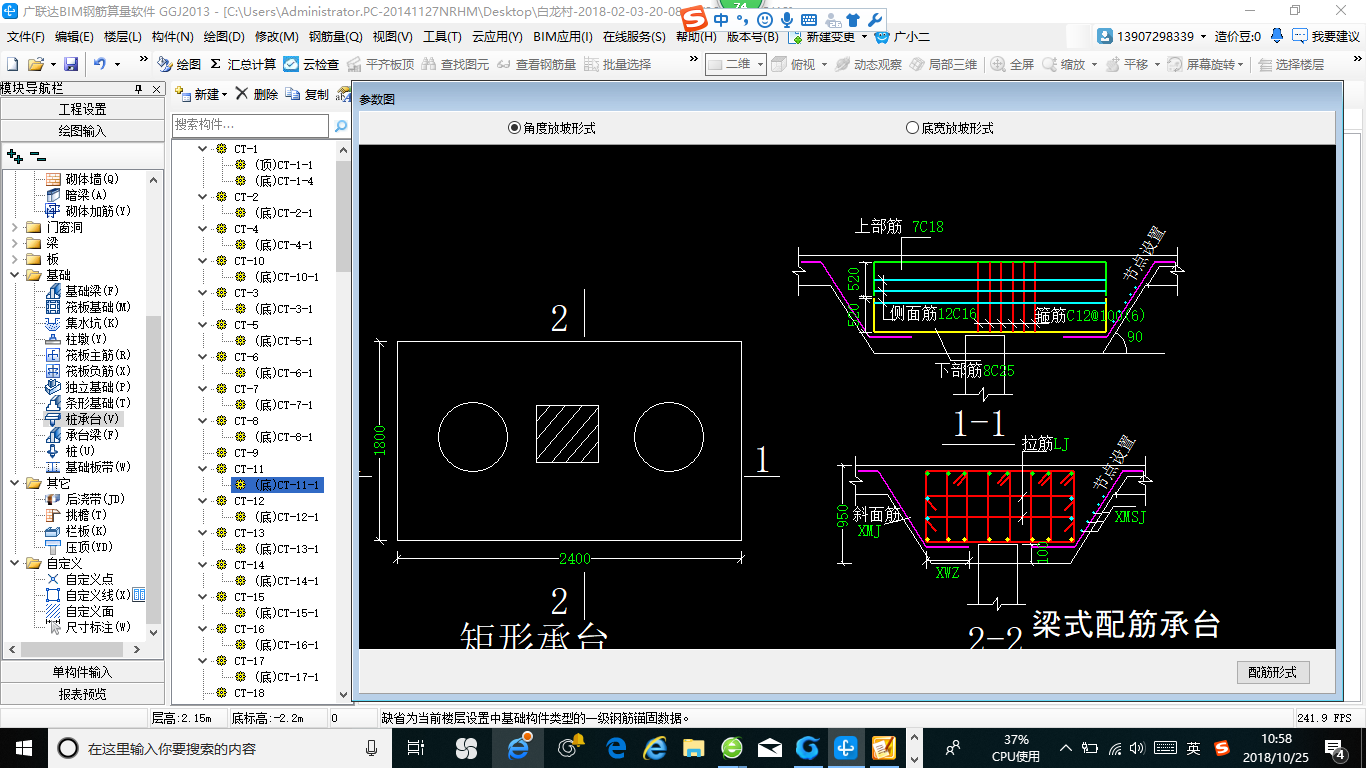1366x768 pixels.
Task: Collapse the 基础 folder node
Action: coord(15,275)
